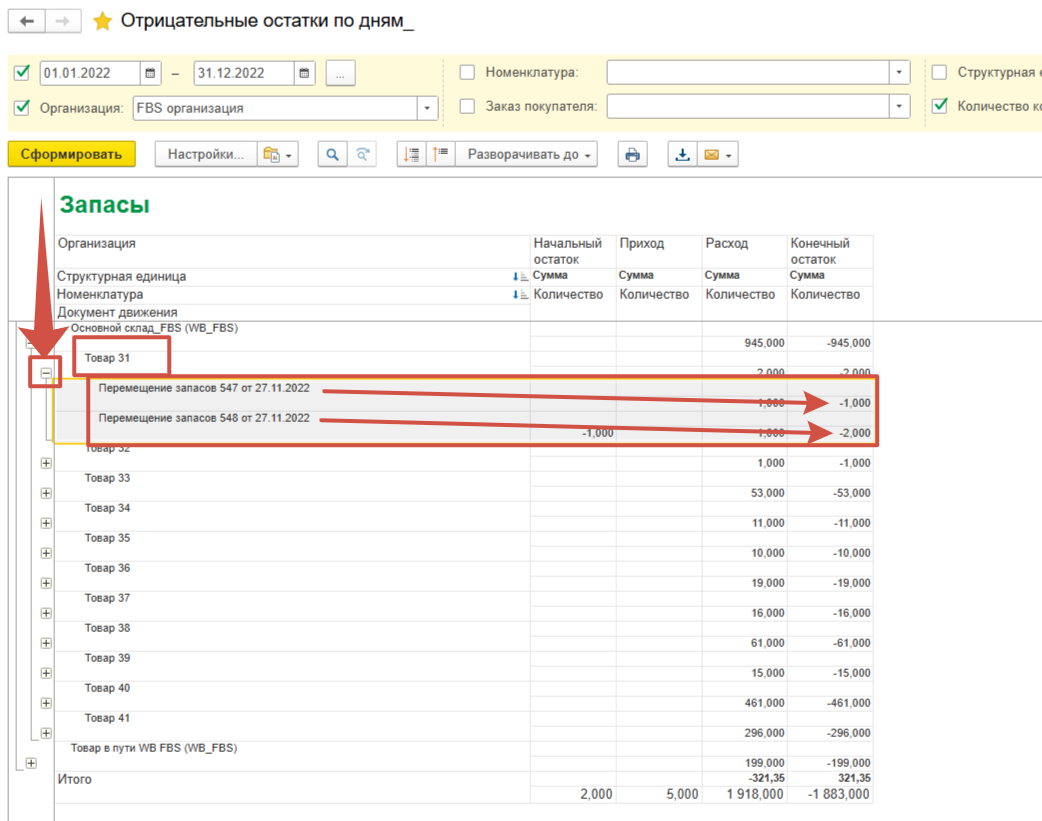1042x821 pixels.
Task: Click the back navigation arrow
Action: pos(27,21)
